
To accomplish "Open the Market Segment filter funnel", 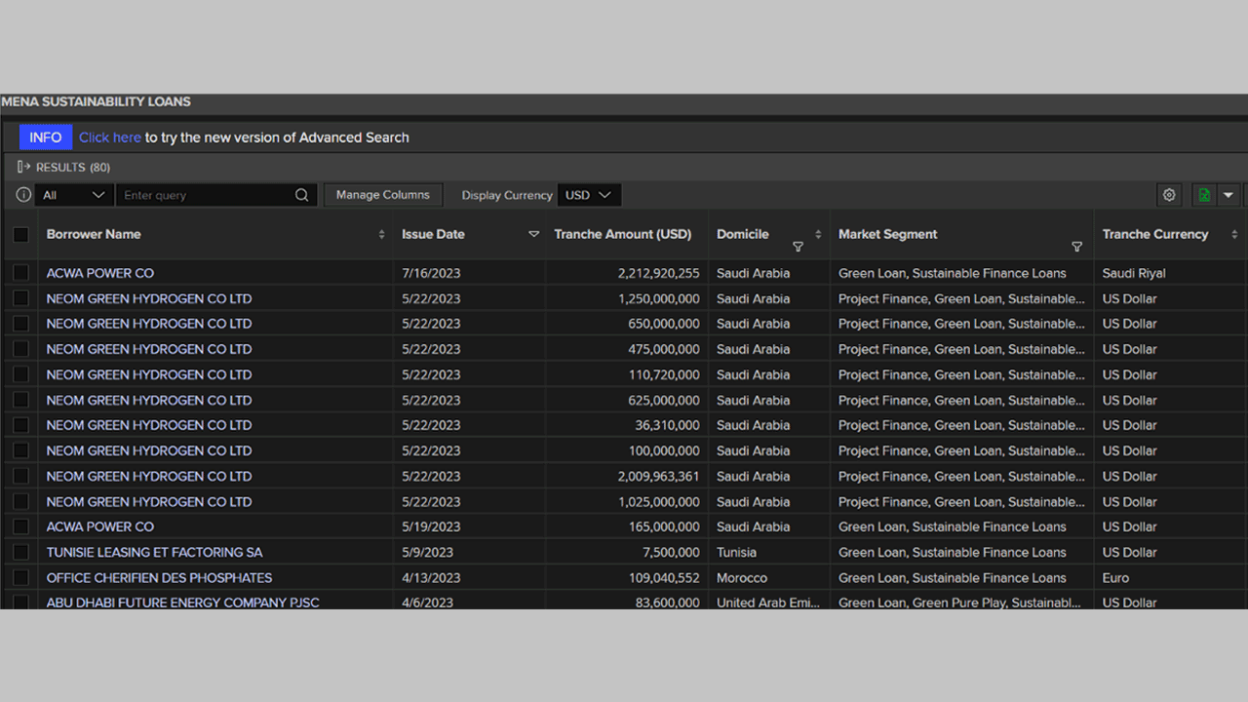I will click(1077, 246).
